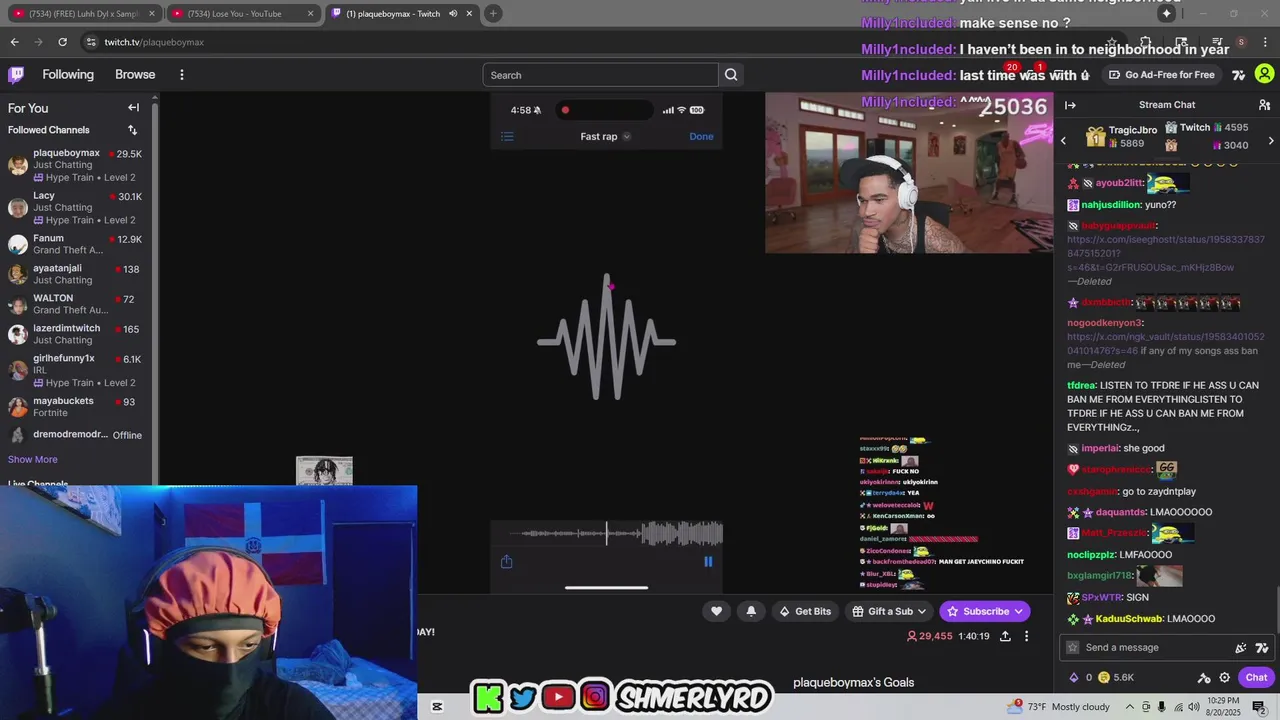Open the 7TV emote menu icon
The width and height of the screenshot is (1280, 720).
tap(1262, 648)
